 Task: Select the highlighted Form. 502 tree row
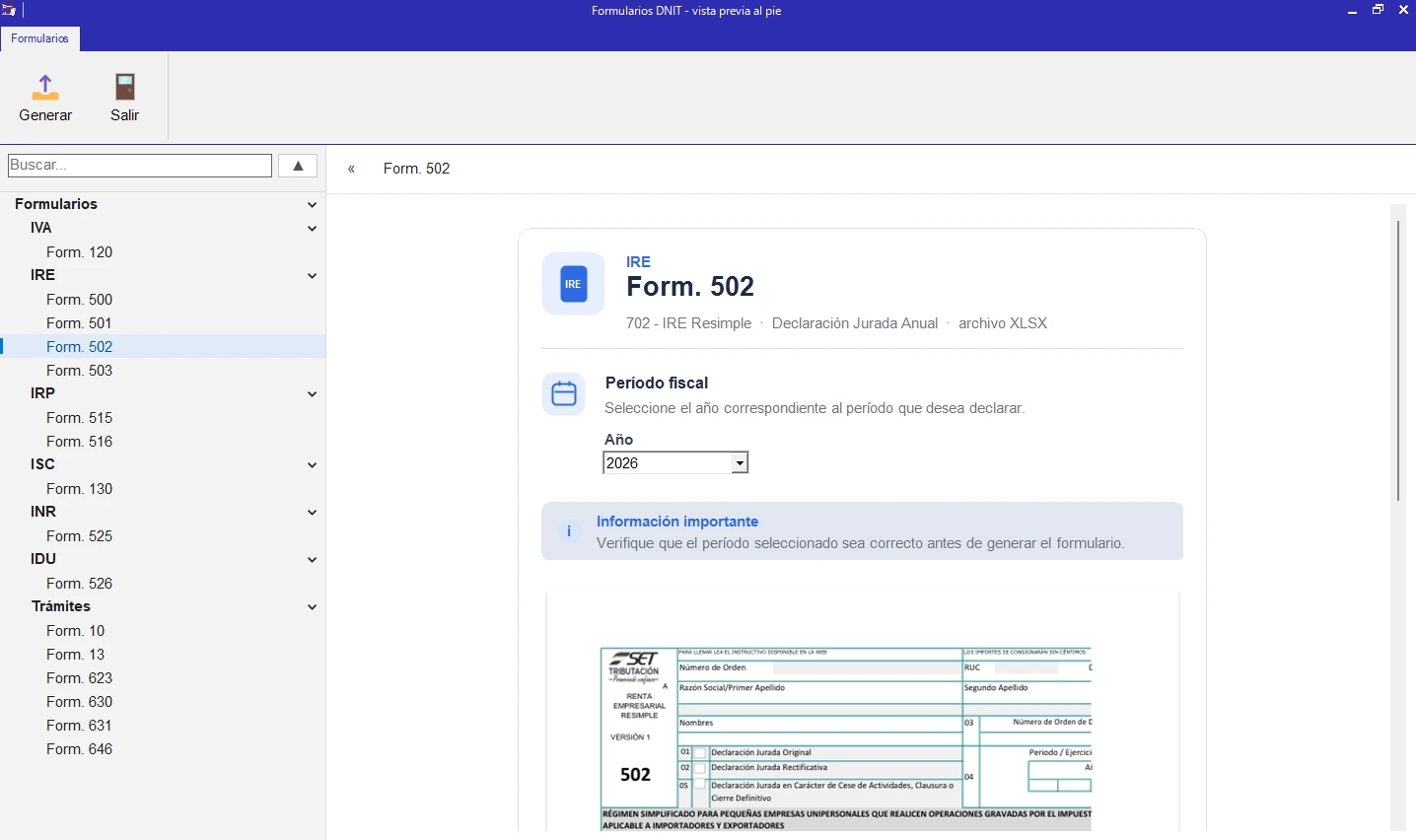point(163,347)
